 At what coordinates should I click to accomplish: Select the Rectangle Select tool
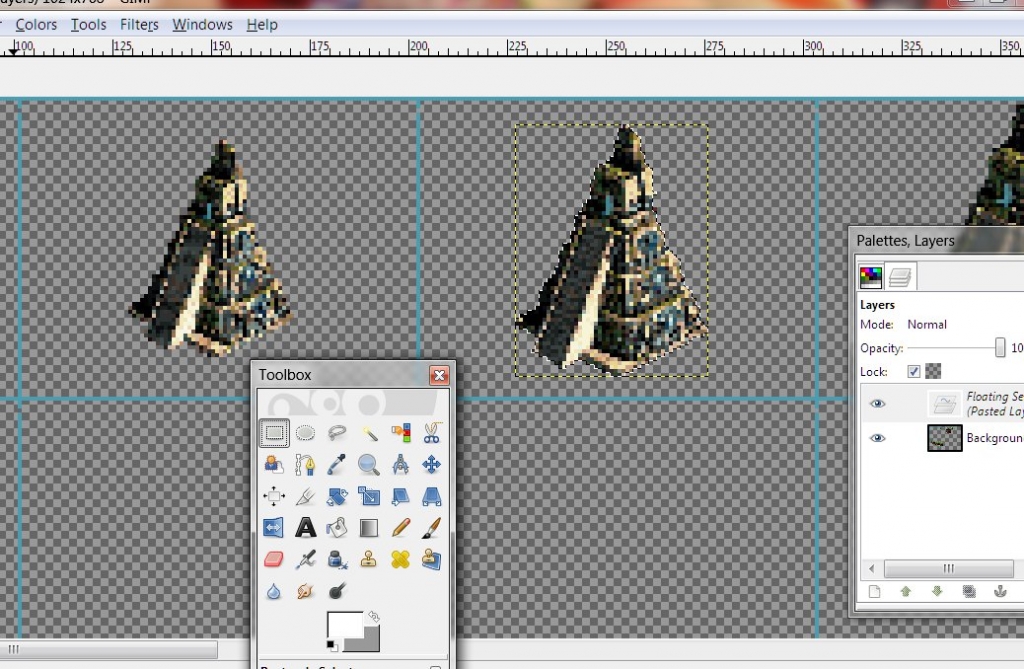click(274, 433)
